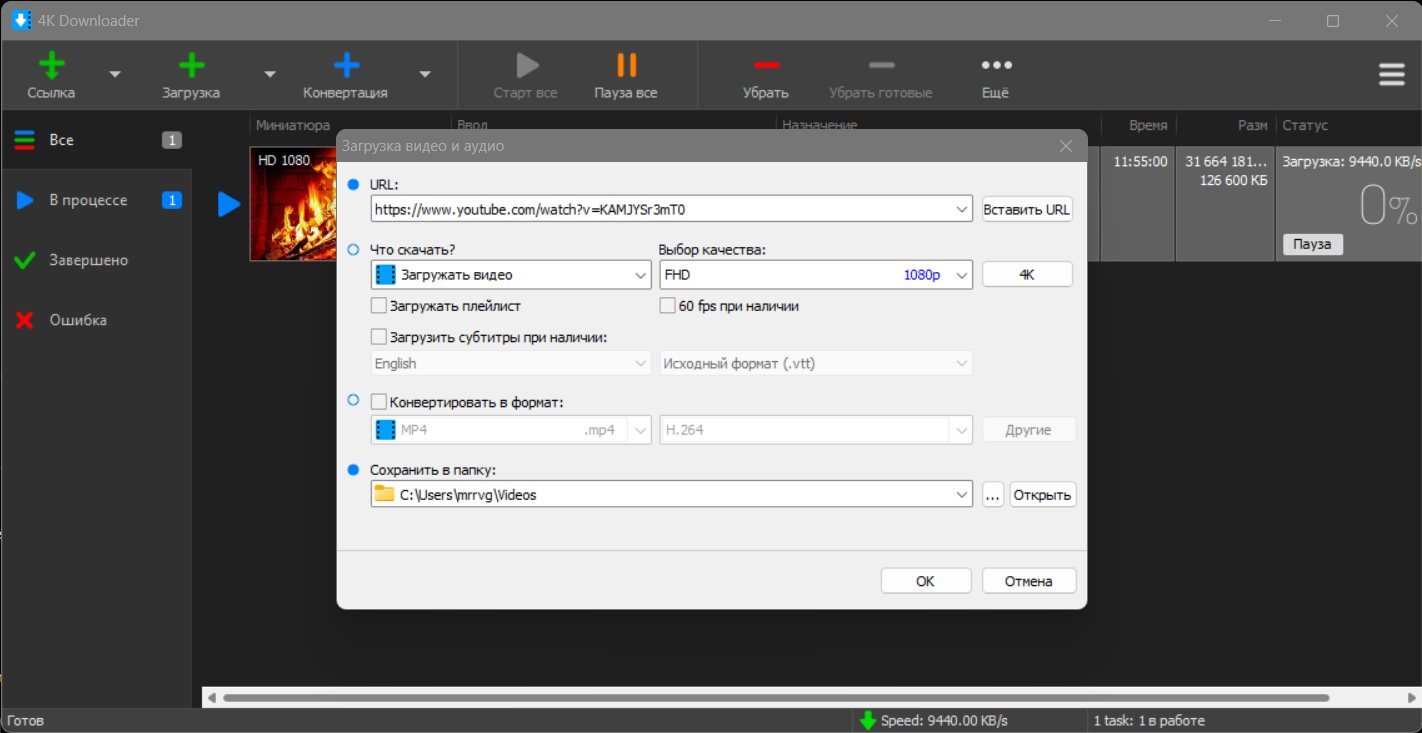Check Конвертировать в формат option
The image size is (1422, 733).
click(x=379, y=402)
